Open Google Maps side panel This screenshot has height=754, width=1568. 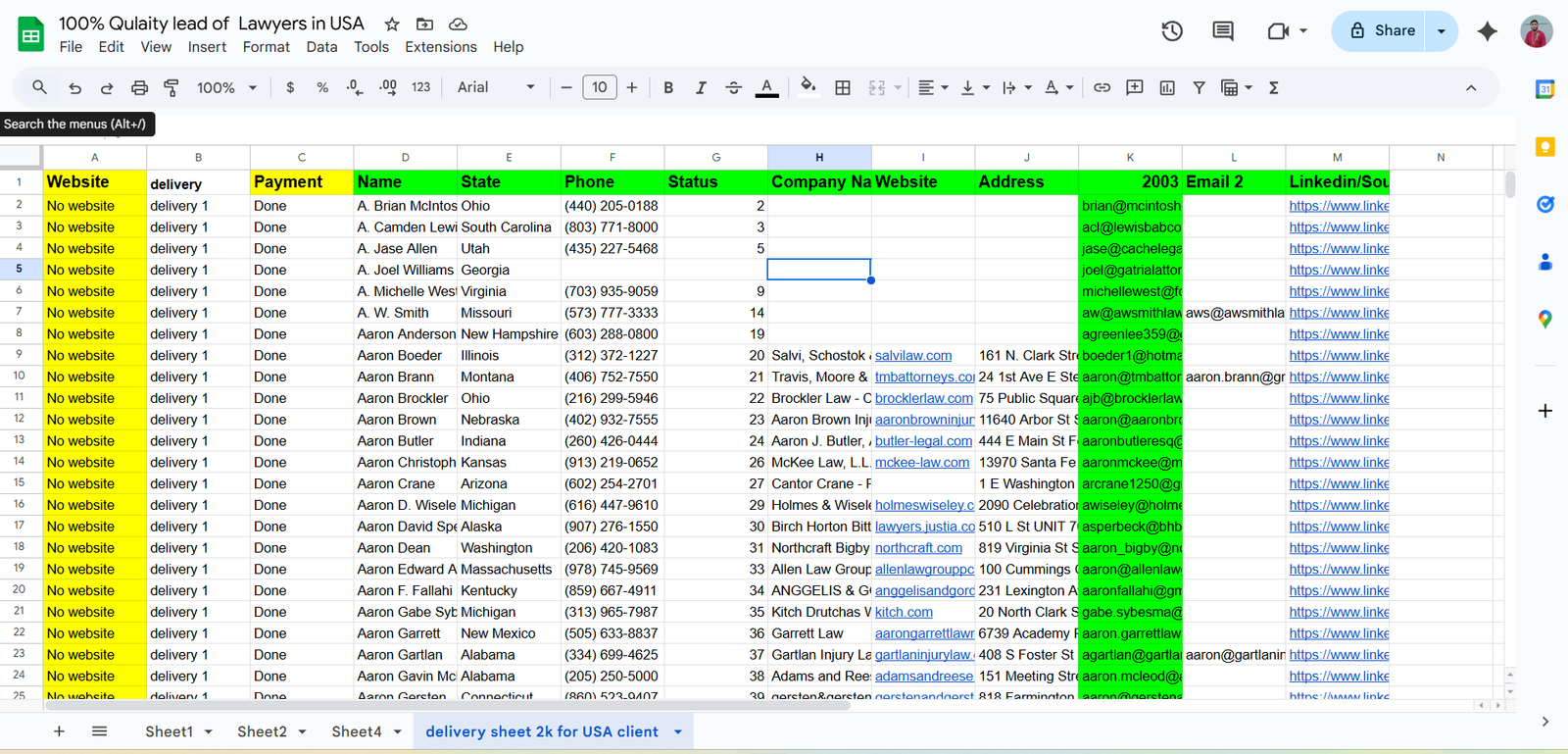1545,319
